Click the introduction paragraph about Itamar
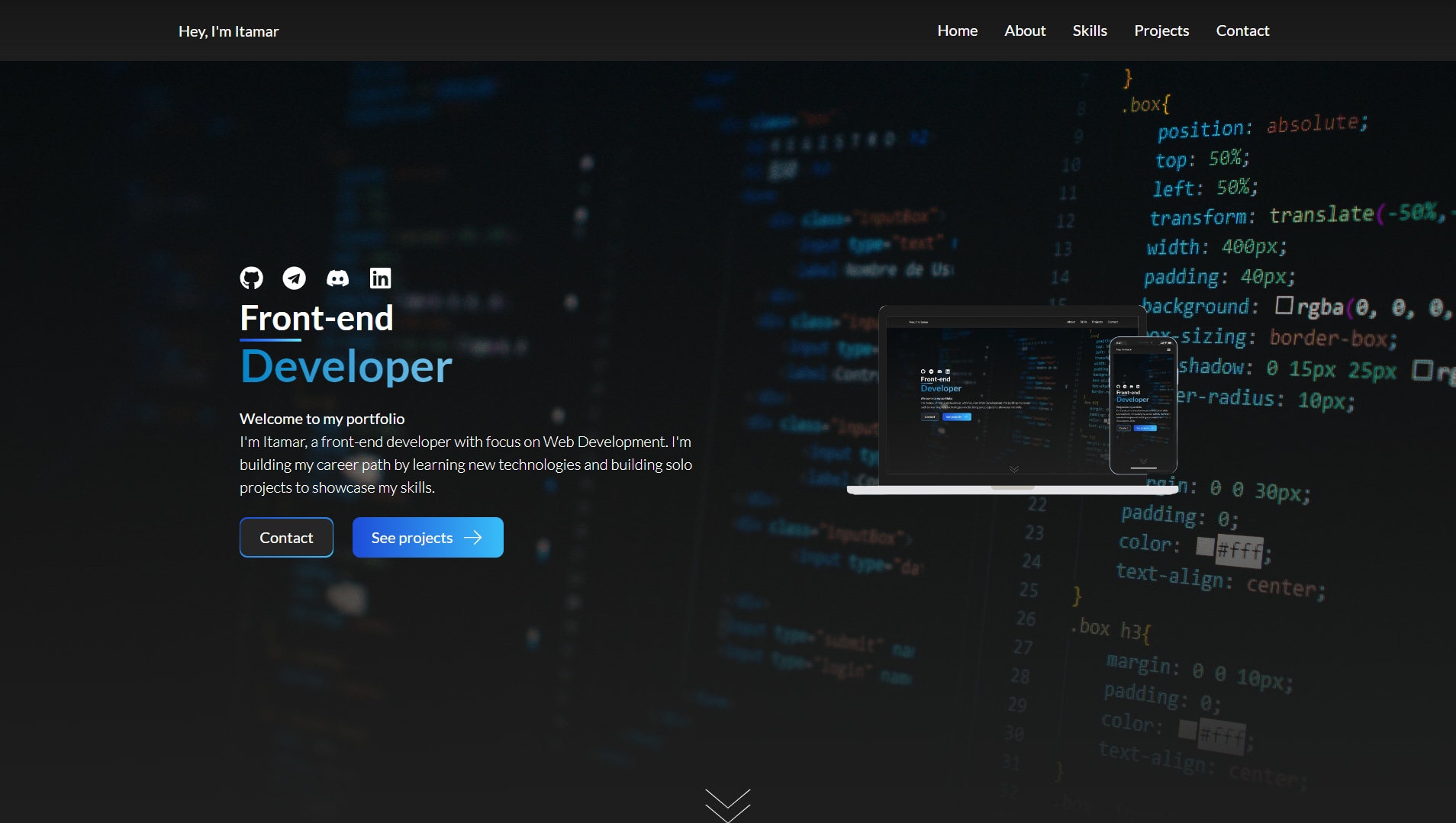The height and width of the screenshot is (823, 1456). 466,465
